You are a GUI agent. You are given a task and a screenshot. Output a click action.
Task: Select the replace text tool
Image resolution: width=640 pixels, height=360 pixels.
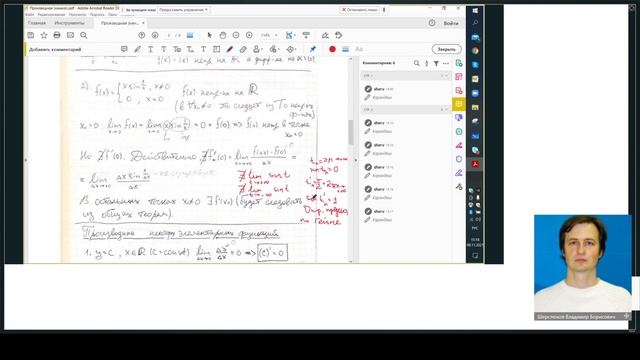pos(177,49)
